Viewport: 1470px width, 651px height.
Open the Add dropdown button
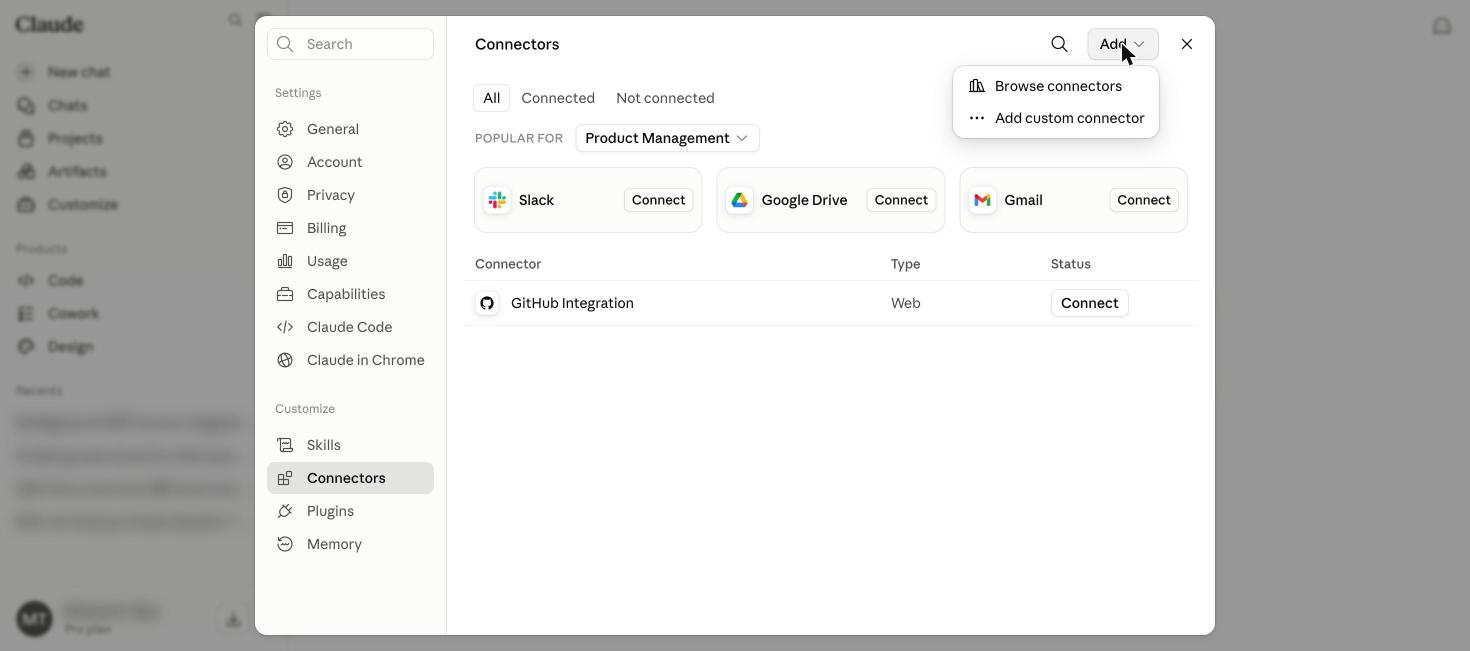click(x=1123, y=44)
